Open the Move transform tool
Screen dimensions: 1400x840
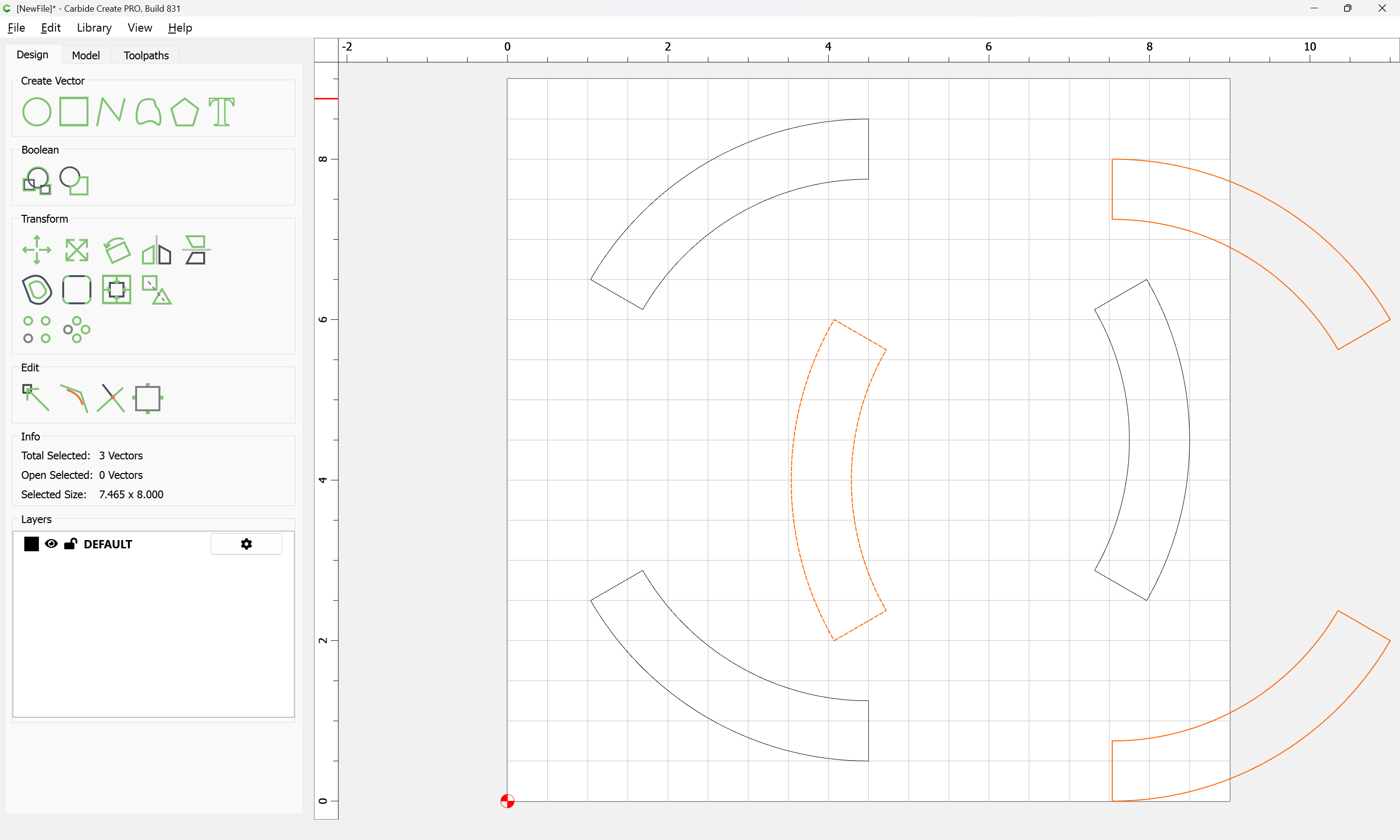[x=37, y=250]
